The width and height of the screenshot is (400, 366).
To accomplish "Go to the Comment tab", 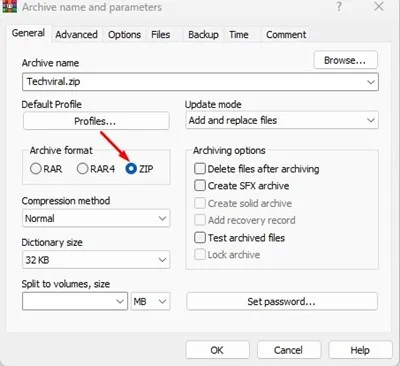I will pyautogui.click(x=286, y=35).
